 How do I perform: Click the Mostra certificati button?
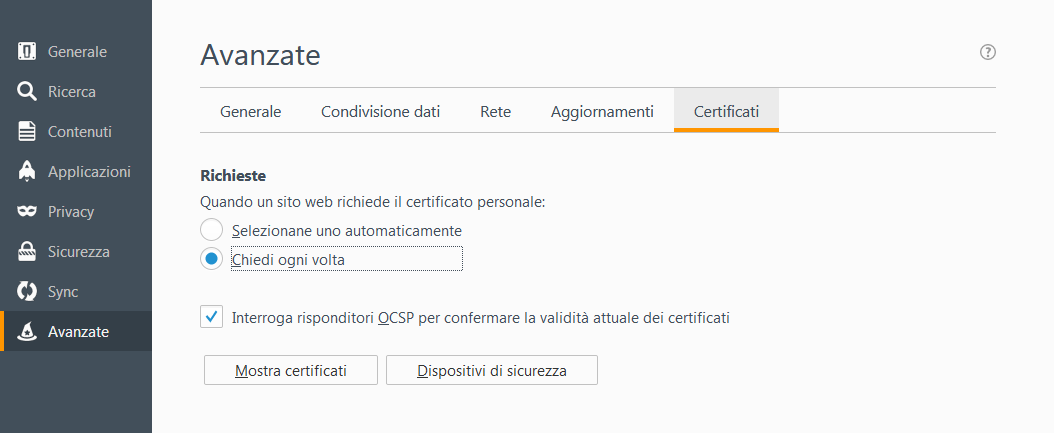coord(291,370)
